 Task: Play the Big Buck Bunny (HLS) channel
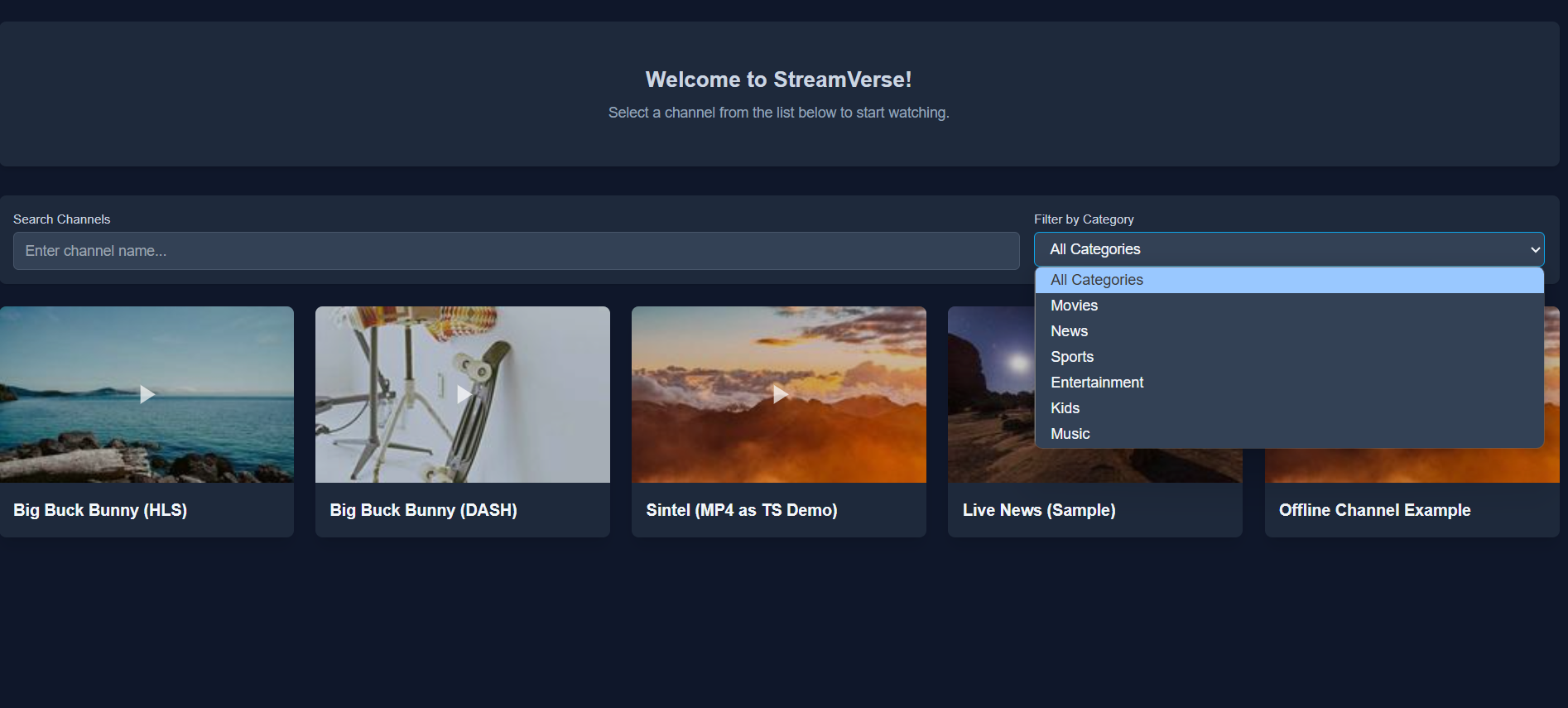point(147,394)
